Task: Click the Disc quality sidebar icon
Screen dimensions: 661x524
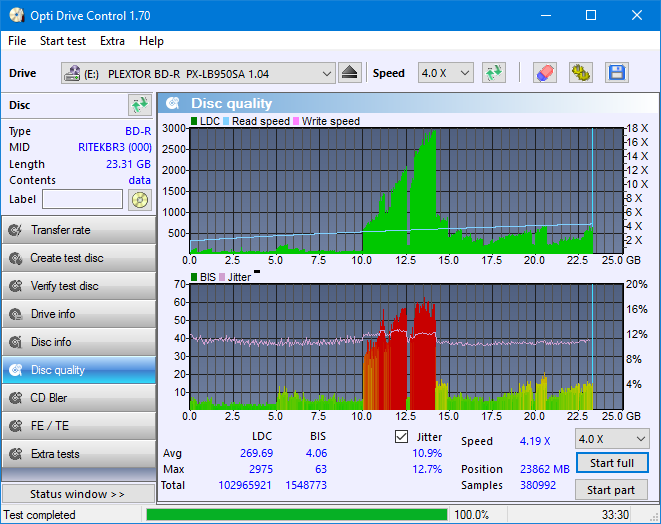Action: point(16,370)
